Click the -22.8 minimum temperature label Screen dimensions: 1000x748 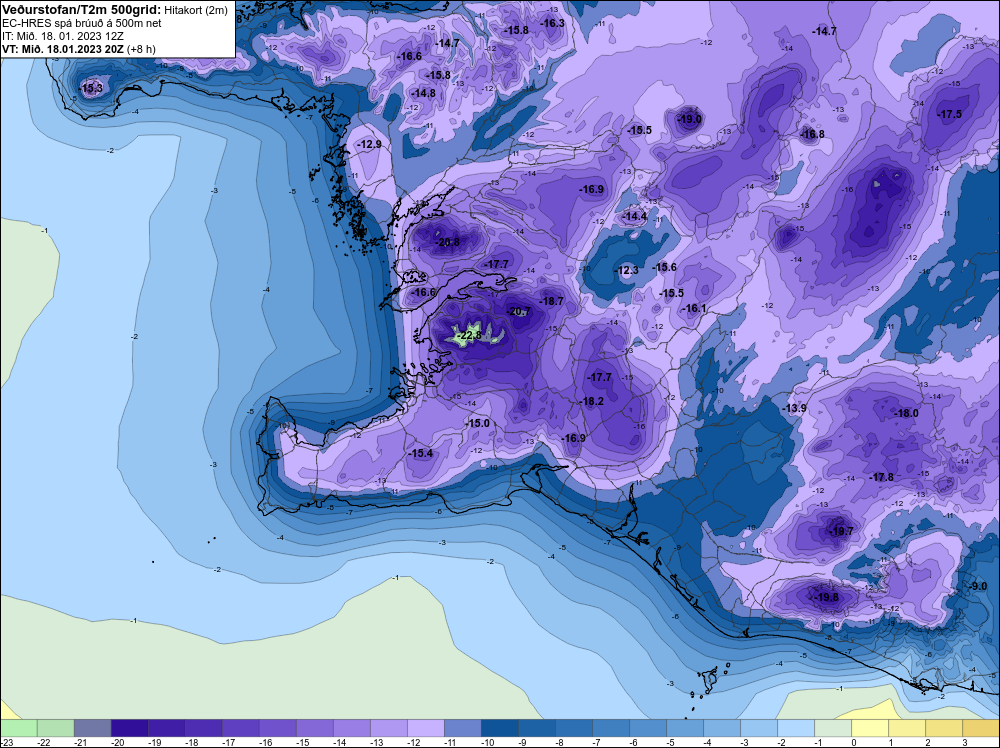(x=470, y=335)
